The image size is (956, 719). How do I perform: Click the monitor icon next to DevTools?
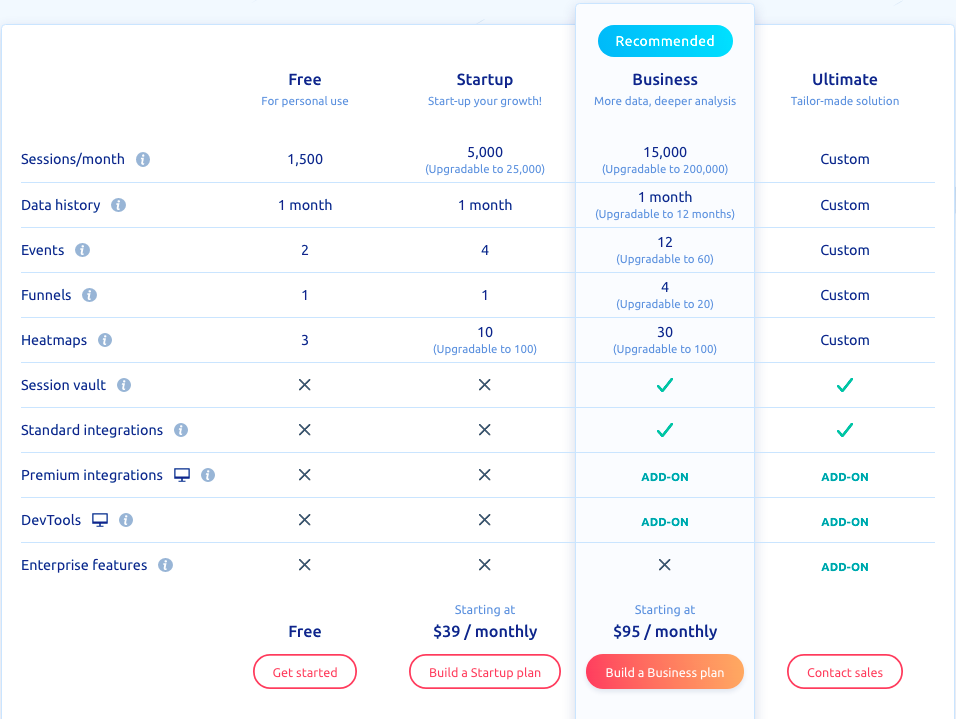pyautogui.click(x=100, y=520)
